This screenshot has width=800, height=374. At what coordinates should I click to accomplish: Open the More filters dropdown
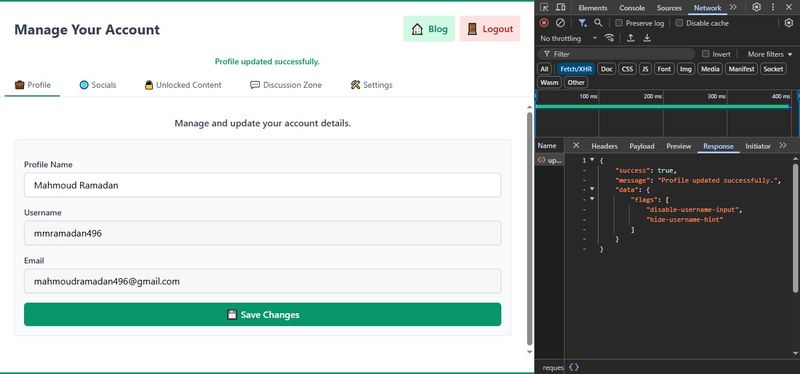pyautogui.click(x=770, y=54)
